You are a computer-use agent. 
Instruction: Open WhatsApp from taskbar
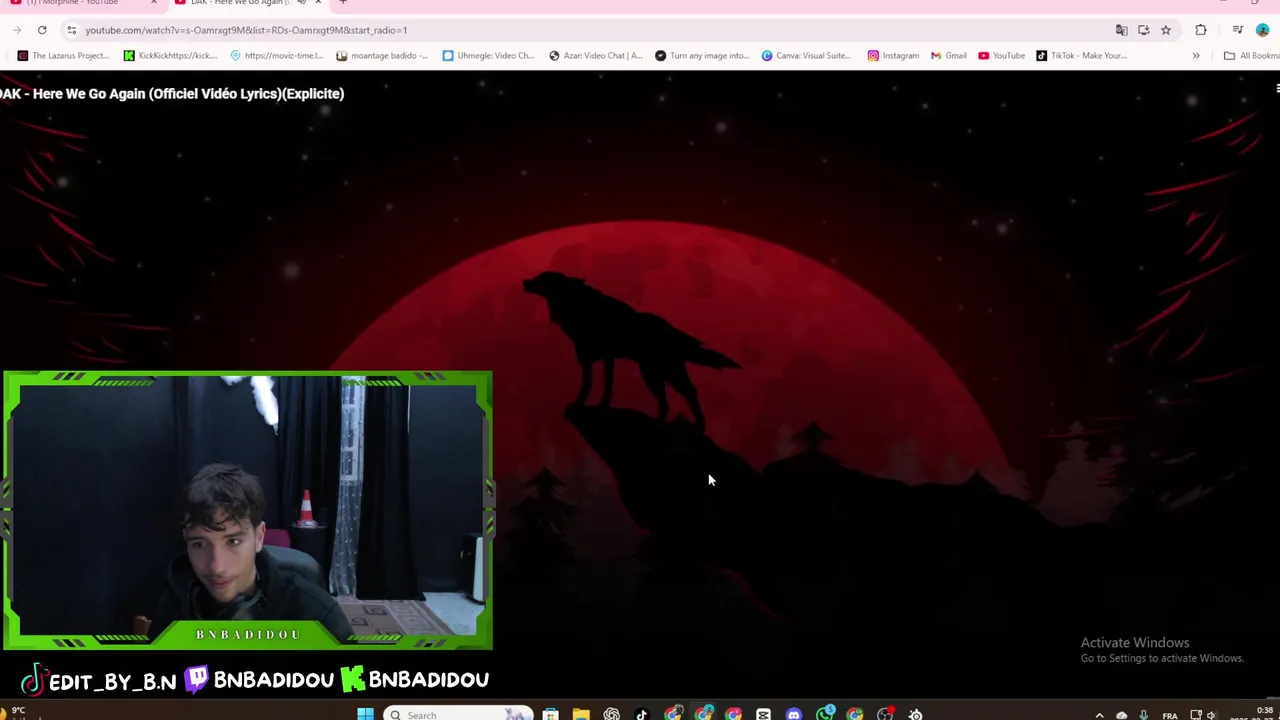(825, 713)
